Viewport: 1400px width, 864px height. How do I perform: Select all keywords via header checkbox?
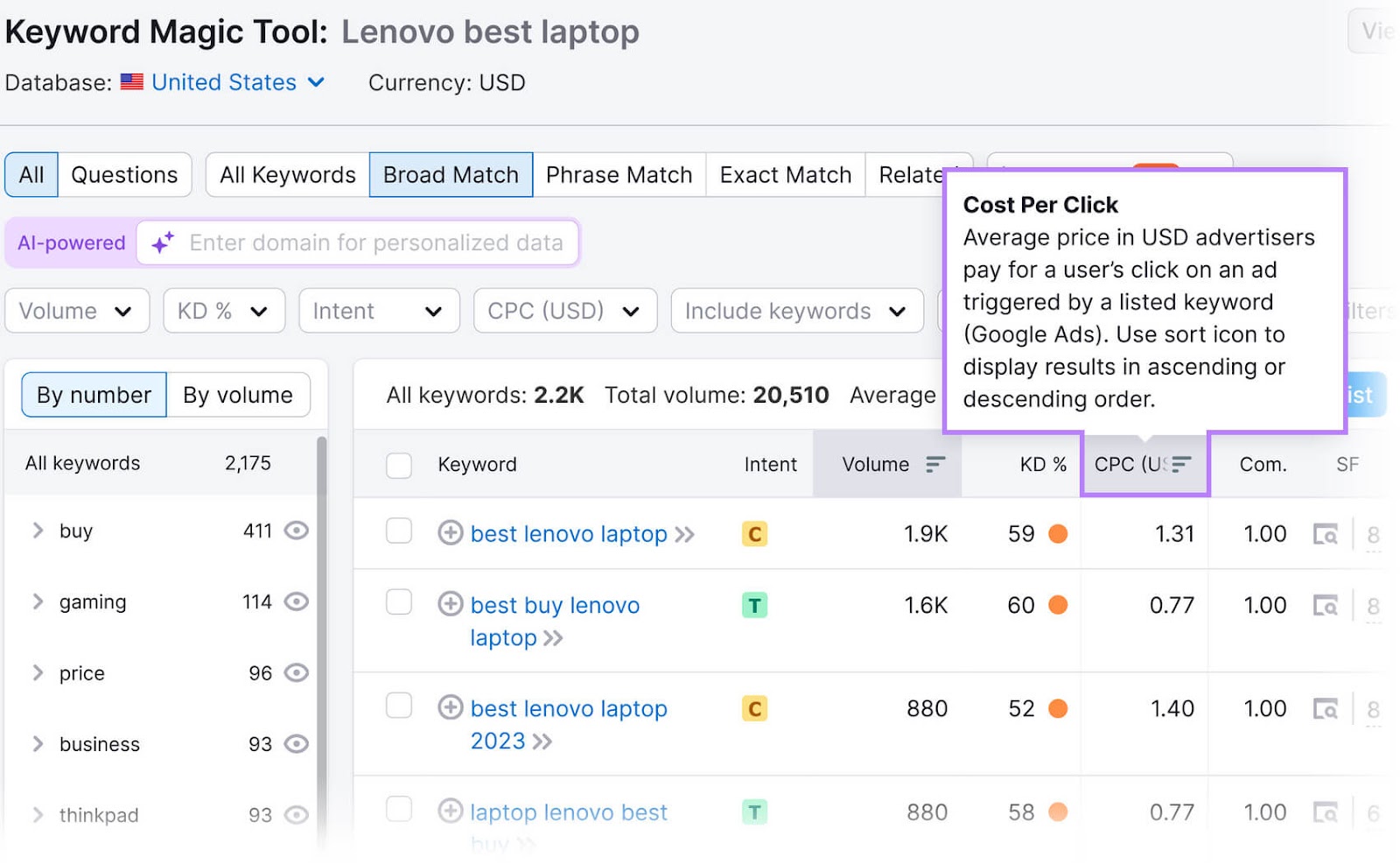point(399,465)
